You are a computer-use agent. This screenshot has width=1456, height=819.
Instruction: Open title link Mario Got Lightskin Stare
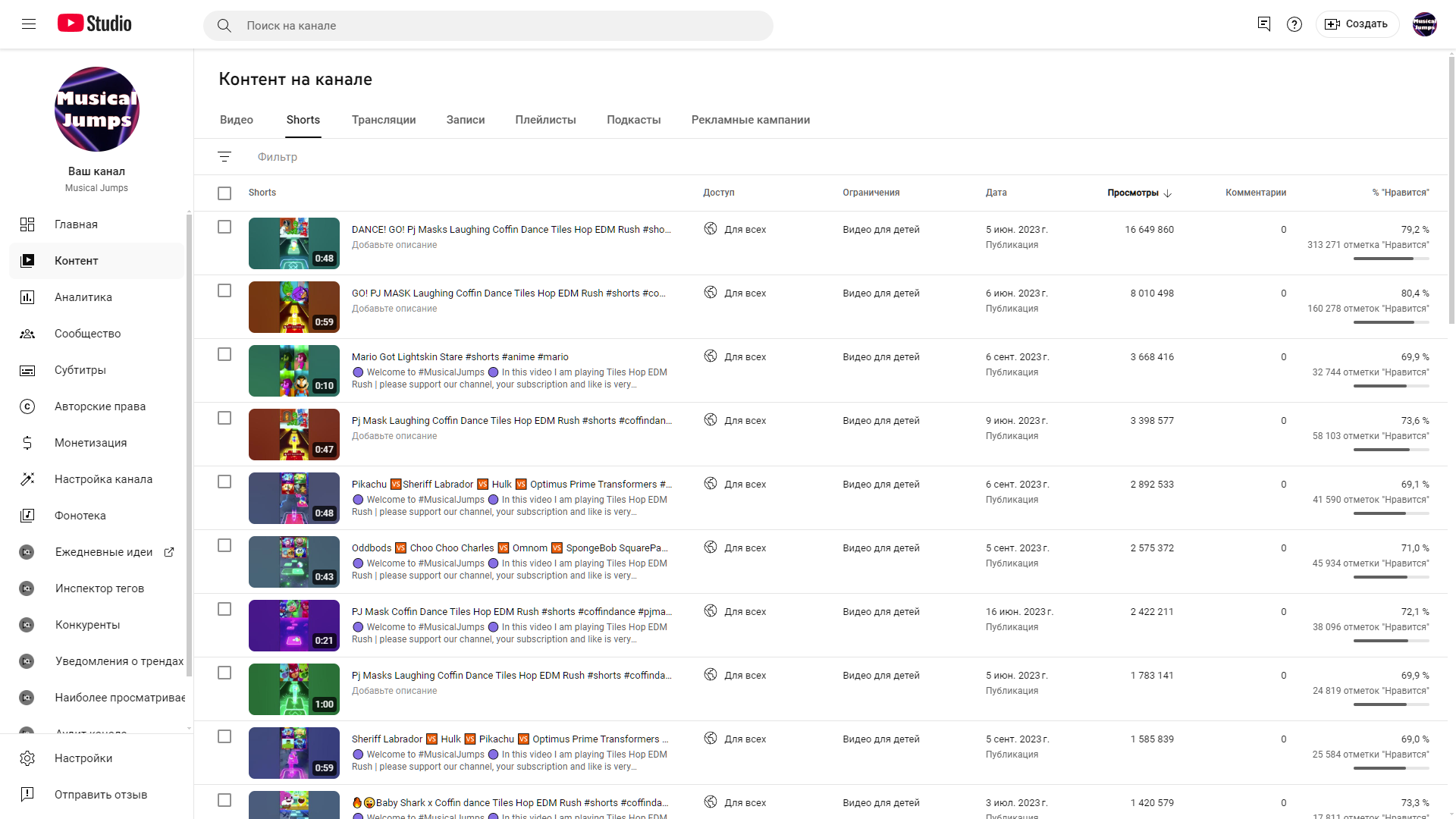(460, 357)
